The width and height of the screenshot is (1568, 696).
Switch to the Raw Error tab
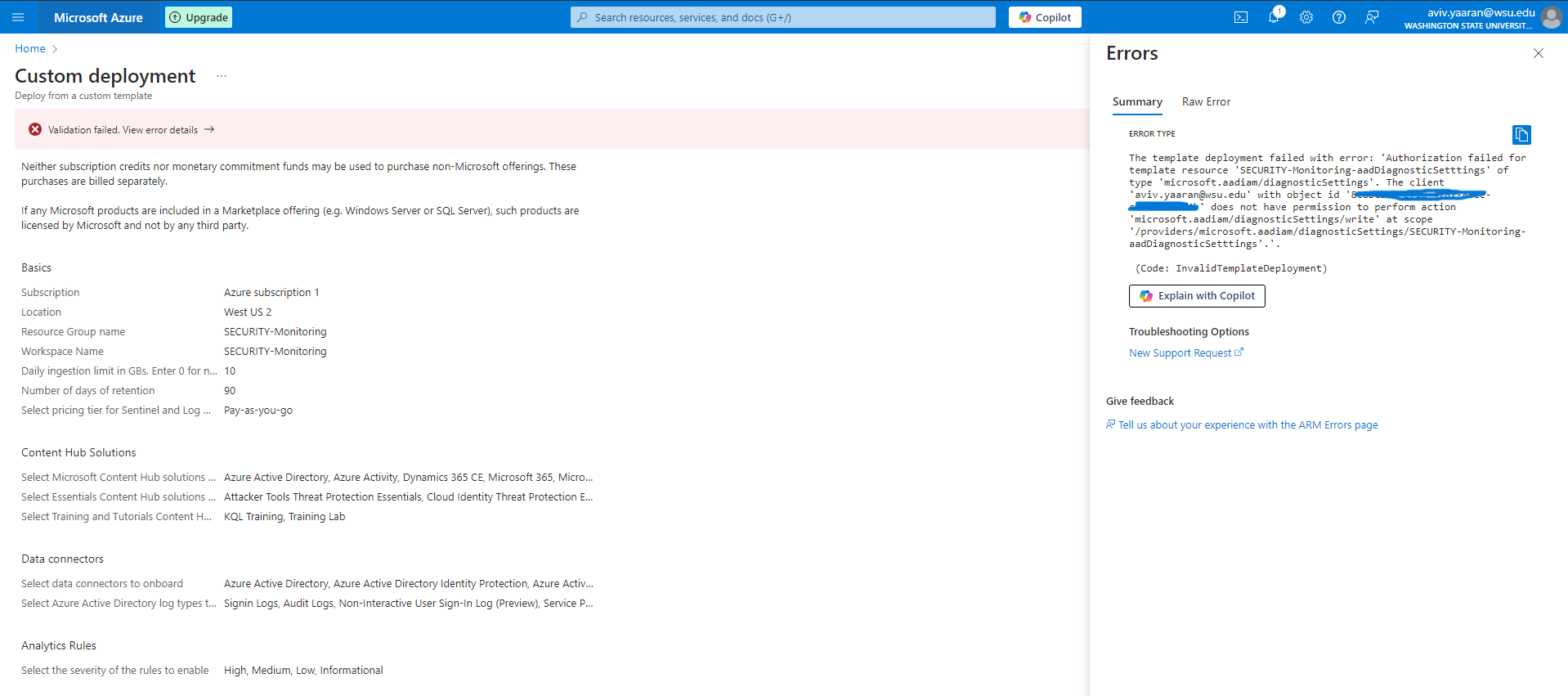1206,101
